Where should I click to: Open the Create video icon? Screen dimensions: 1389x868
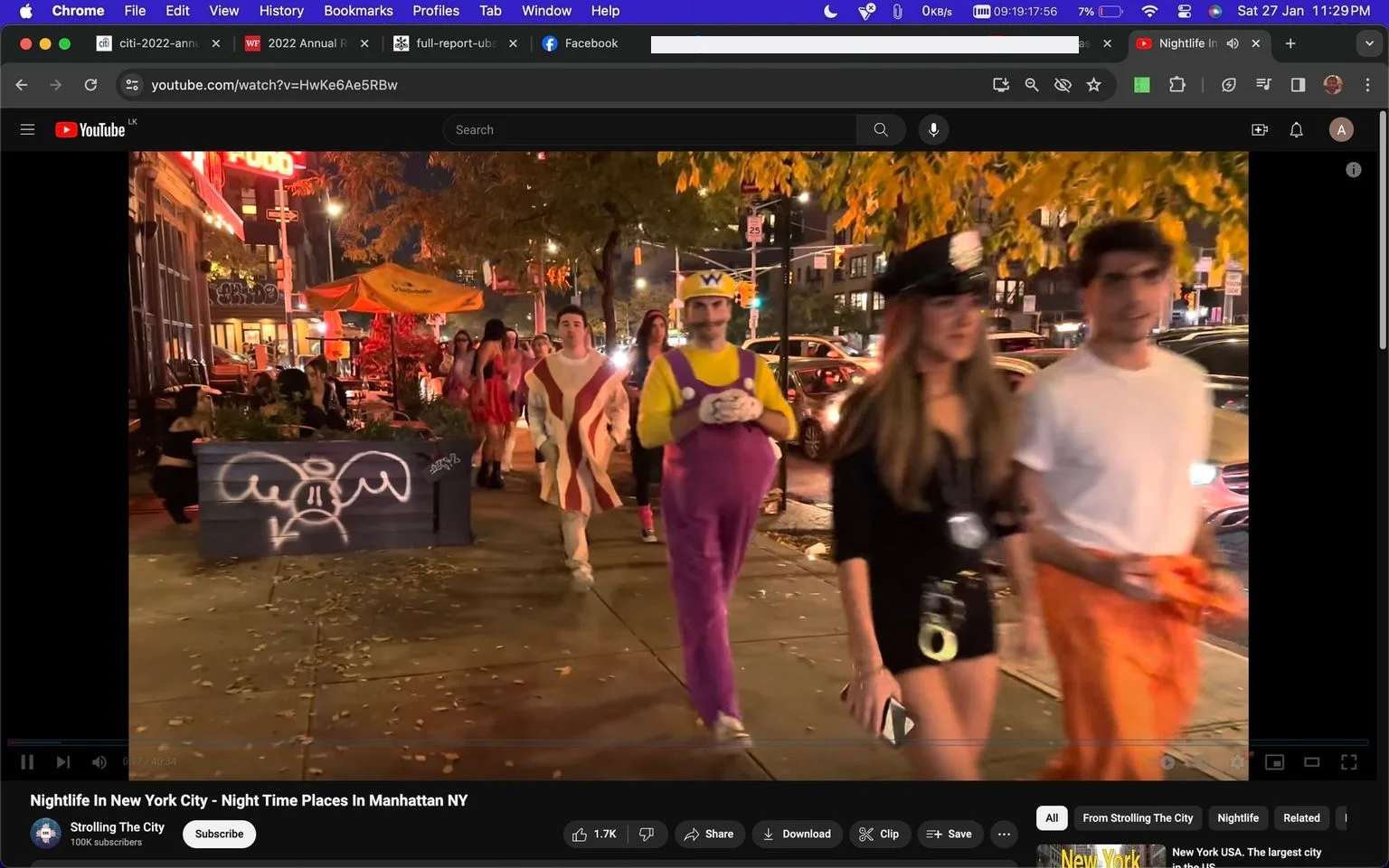click(1259, 129)
